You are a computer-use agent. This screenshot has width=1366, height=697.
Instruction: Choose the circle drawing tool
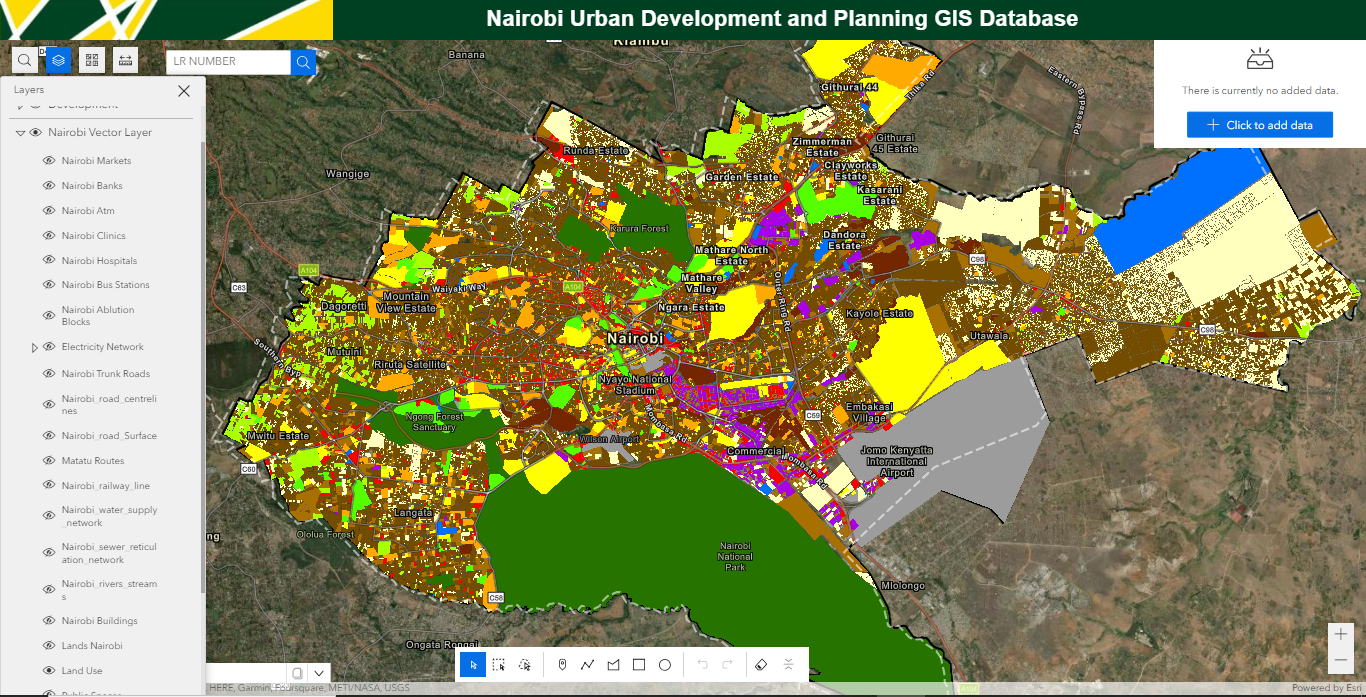665,664
